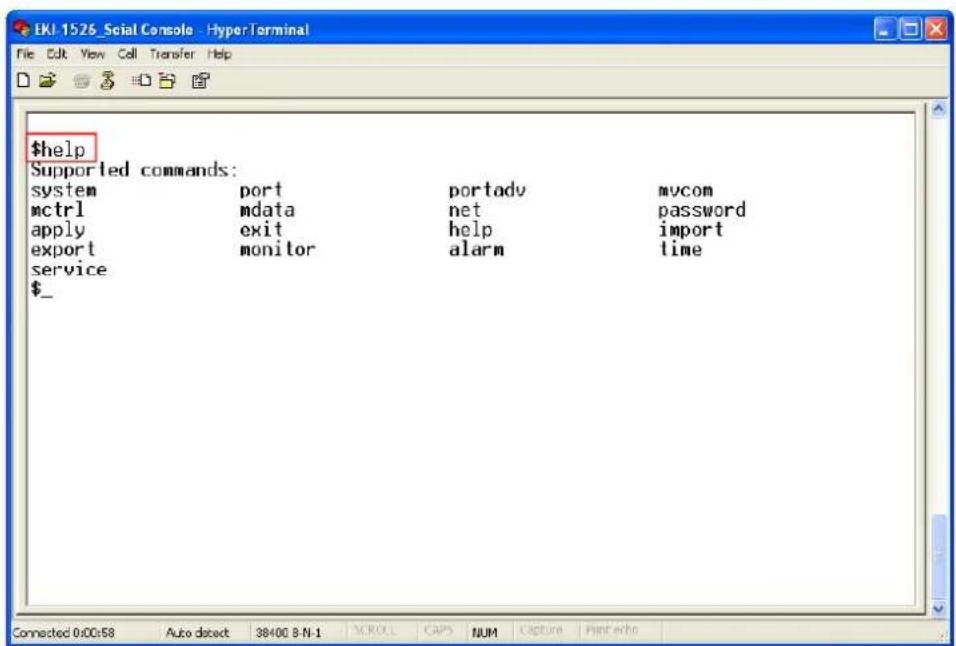The width and height of the screenshot is (956, 646).
Task: Click '38400 8-N-1' status bar entry
Action: 288,632
